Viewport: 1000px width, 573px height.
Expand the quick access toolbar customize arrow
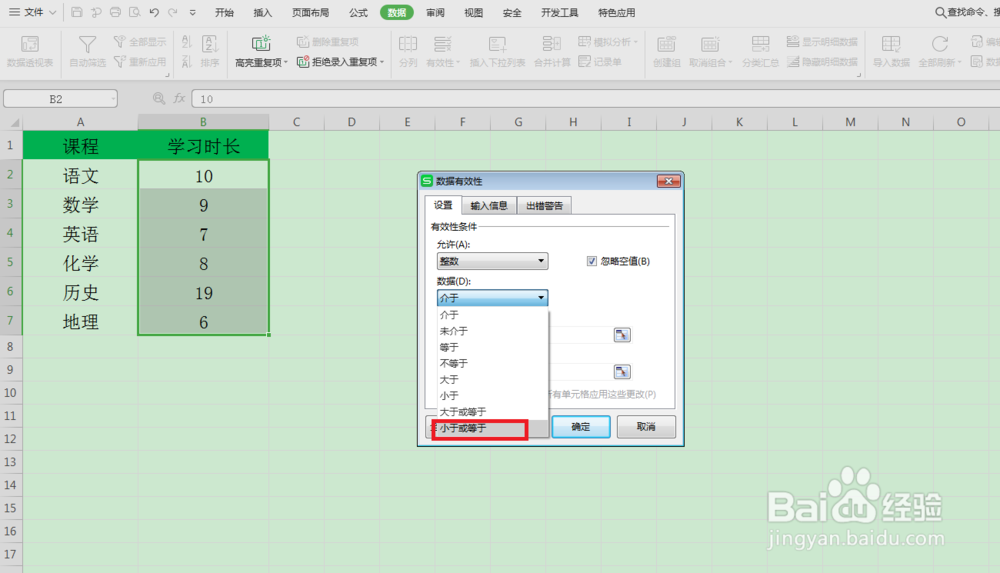click(193, 12)
